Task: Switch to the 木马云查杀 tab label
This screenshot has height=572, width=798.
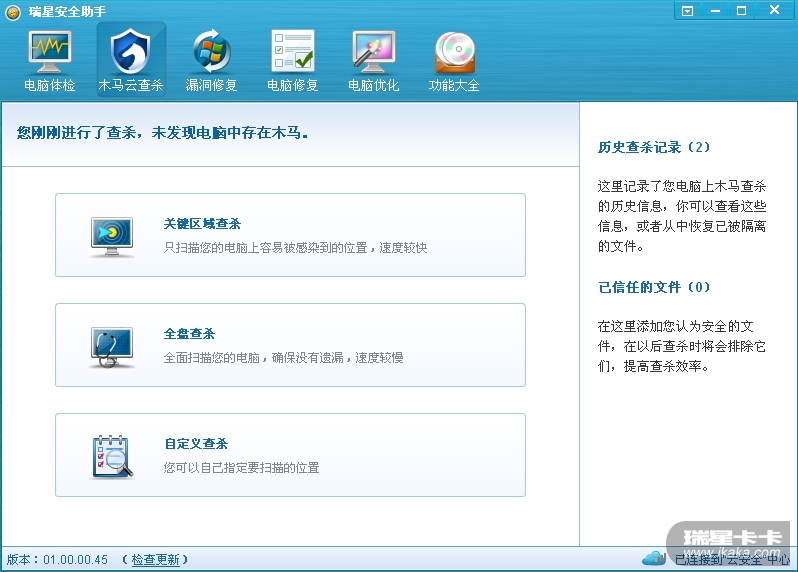Action: click(x=131, y=85)
